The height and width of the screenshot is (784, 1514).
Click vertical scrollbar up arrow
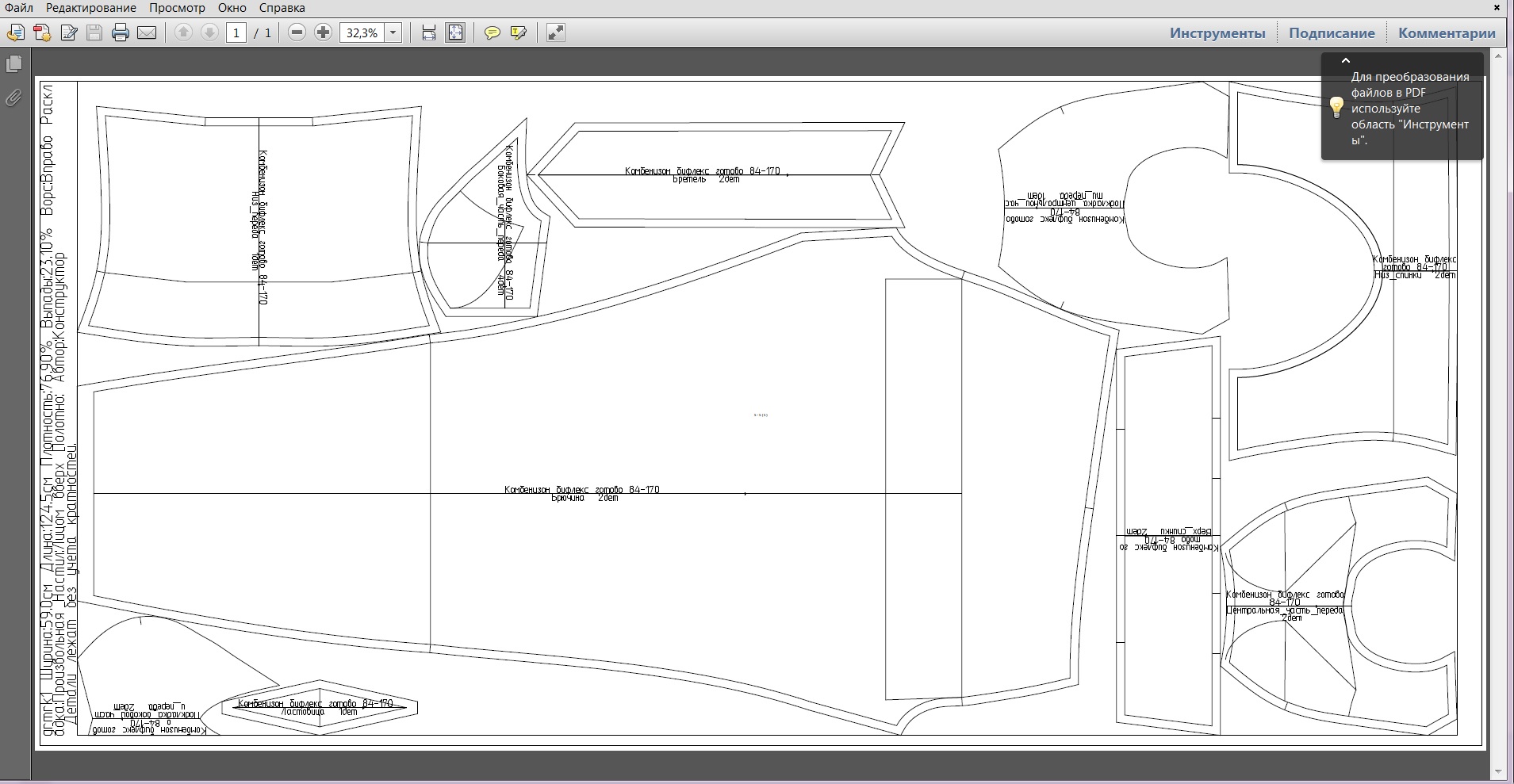point(1498,55)
